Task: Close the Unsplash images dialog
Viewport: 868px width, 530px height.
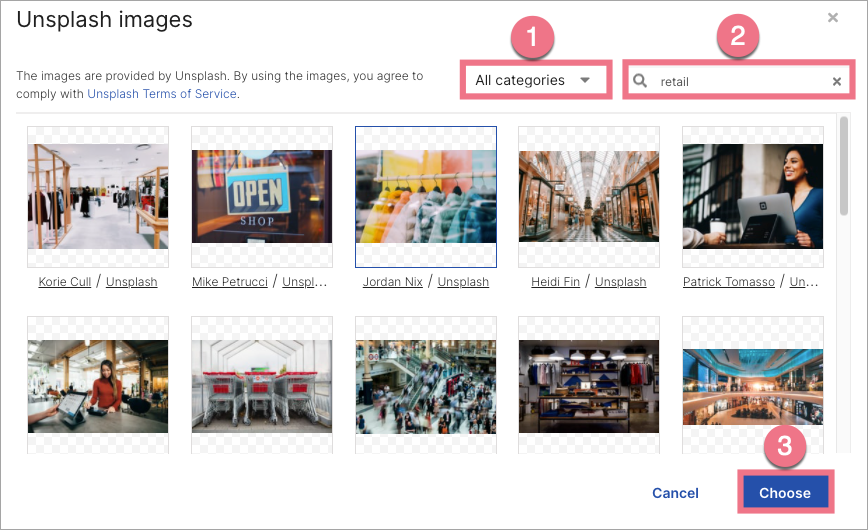Action: pyautogui.click(x=833, y=18)
